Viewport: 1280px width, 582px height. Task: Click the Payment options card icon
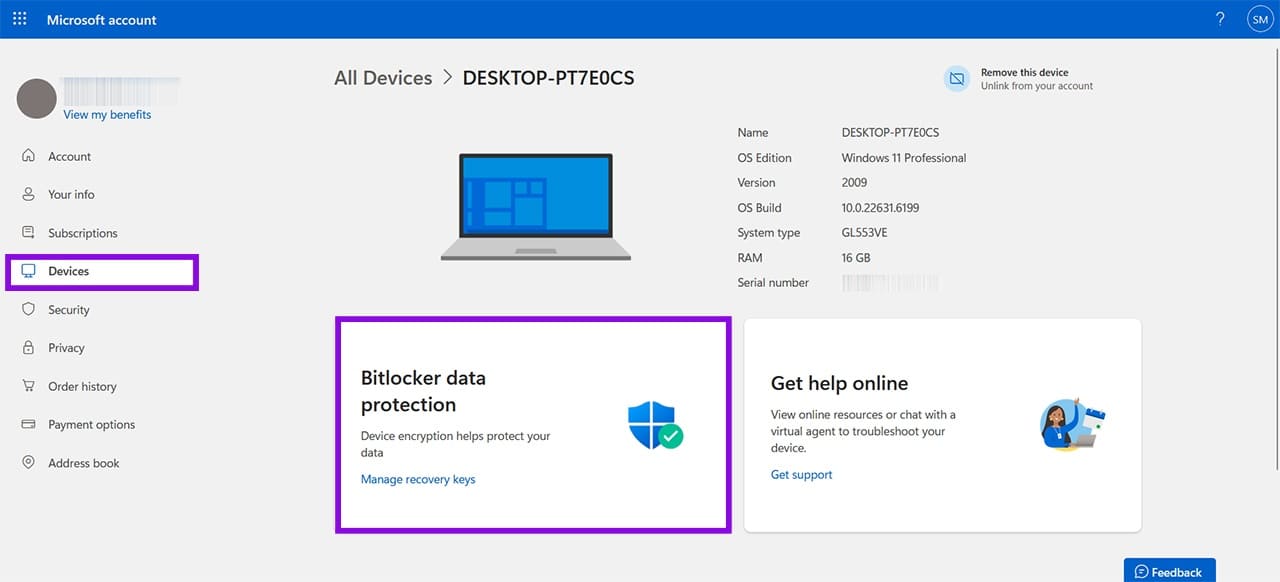(28, 424)
